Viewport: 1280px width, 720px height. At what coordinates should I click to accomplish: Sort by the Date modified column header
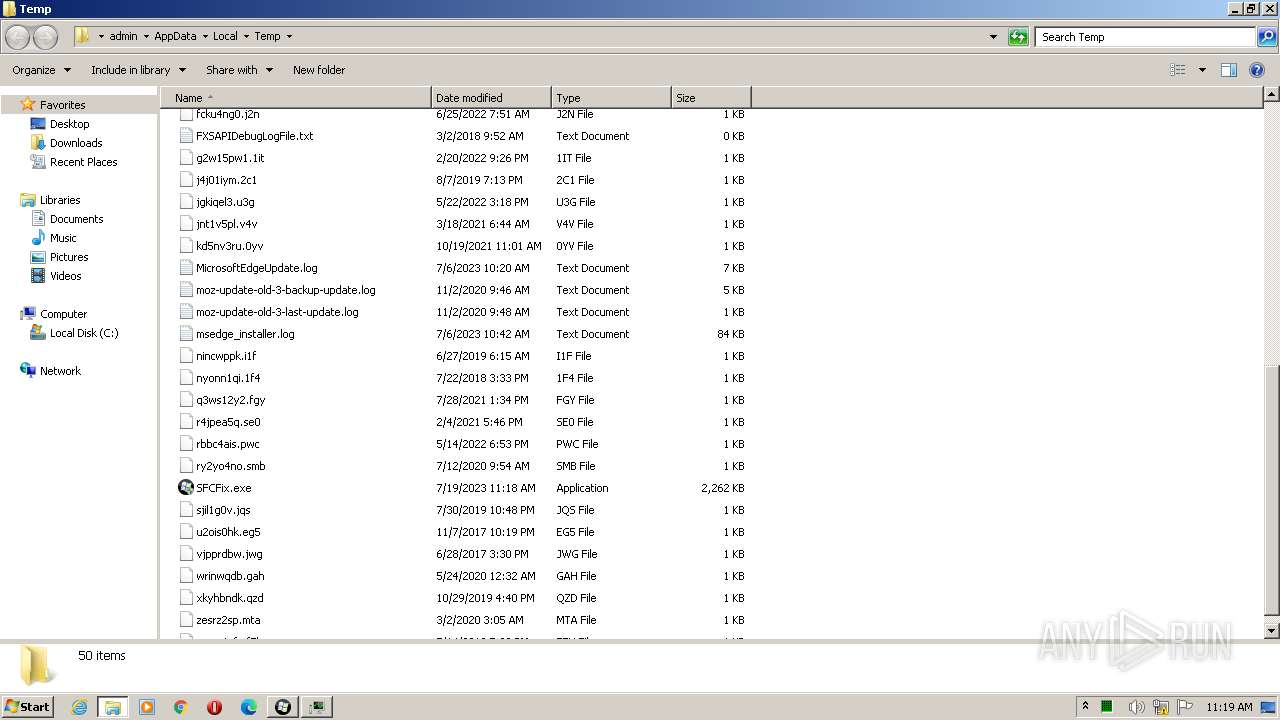click(491, 98)
